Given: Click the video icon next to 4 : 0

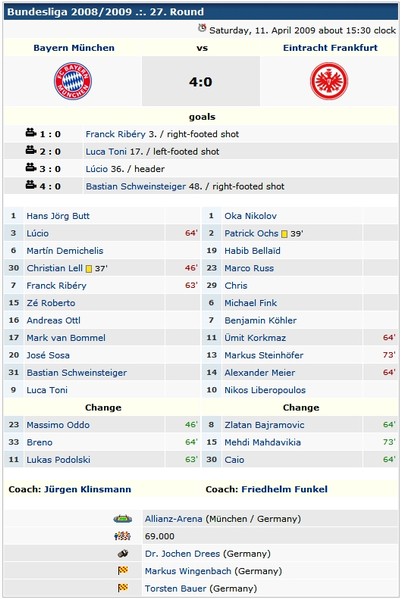Looking at the screenshot, I should [31, 185].
